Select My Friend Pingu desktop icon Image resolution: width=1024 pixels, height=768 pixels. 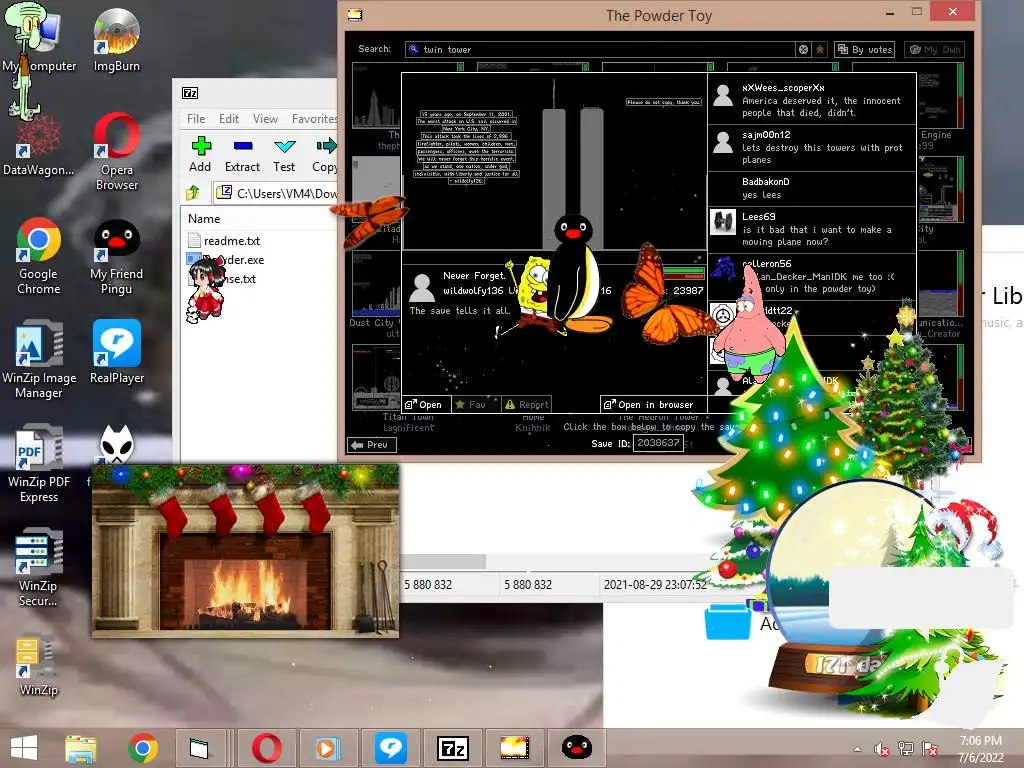tap(116, 256)
